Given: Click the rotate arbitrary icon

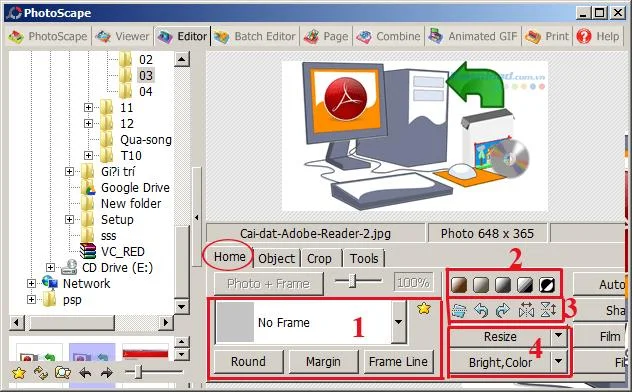Looking at the screenshot, I should (459, 311).
